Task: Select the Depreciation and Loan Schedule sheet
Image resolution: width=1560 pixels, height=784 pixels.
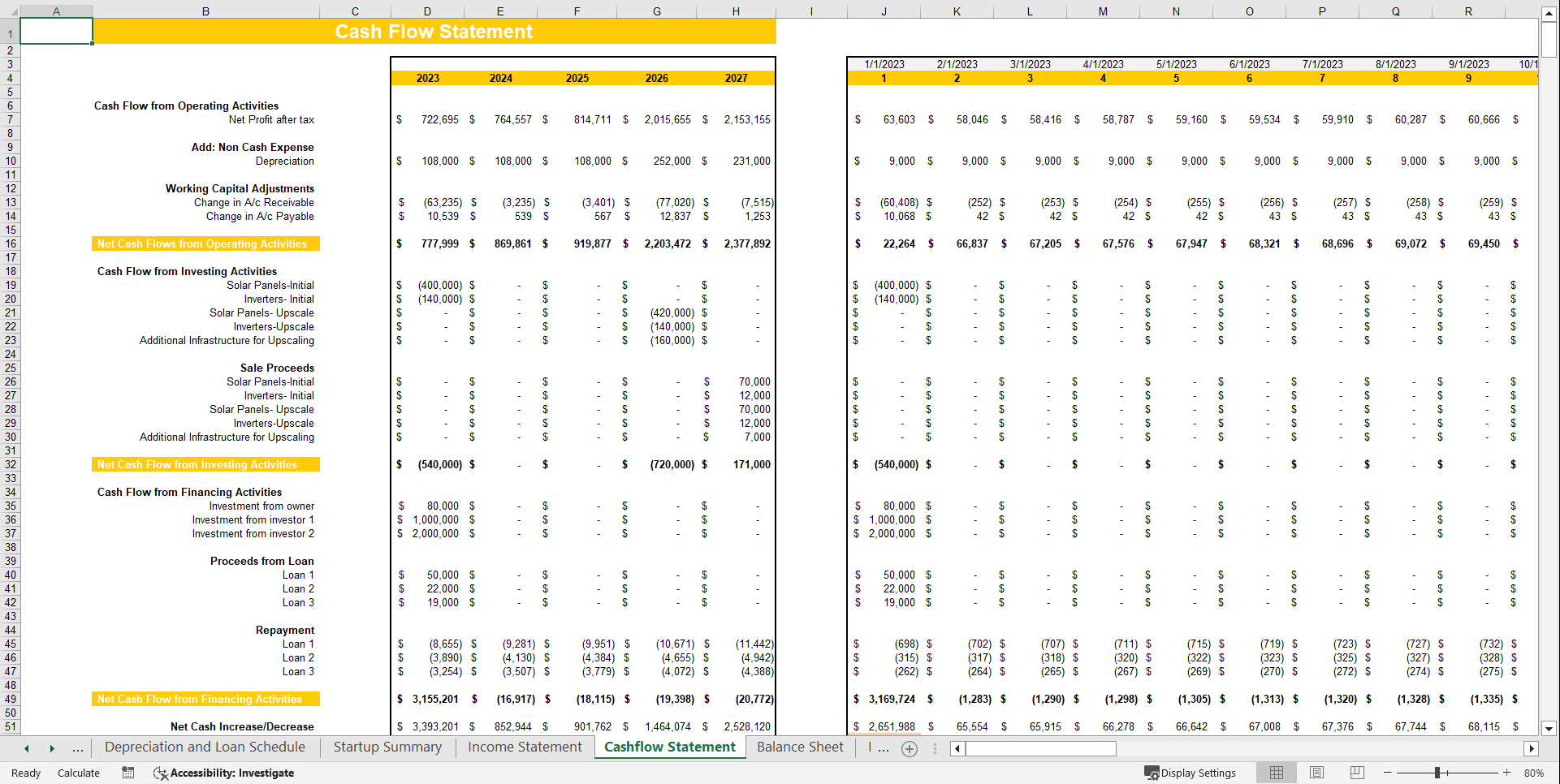Action: click(x=204, y=747)
